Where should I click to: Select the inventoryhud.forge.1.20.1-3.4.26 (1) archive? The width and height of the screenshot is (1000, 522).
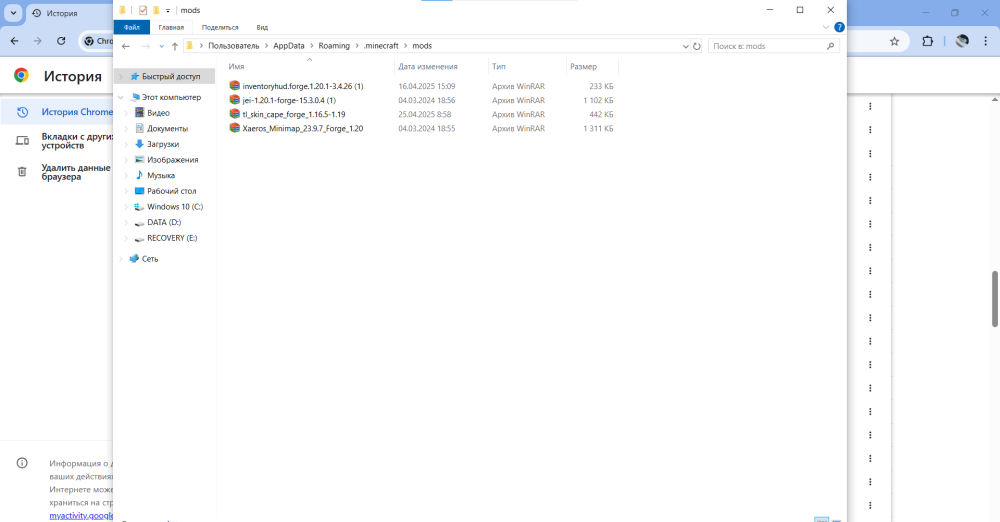coord(303,86)
